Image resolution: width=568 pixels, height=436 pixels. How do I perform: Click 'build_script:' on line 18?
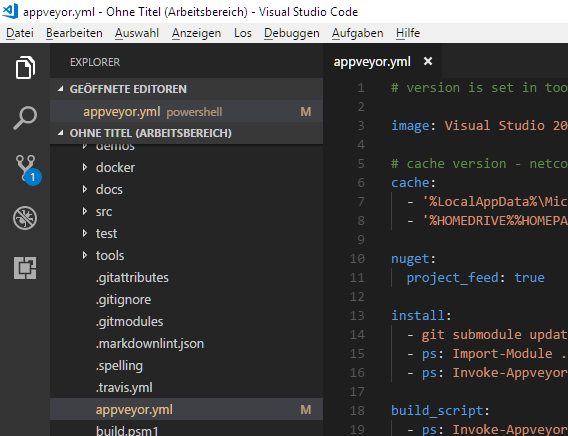440,410
